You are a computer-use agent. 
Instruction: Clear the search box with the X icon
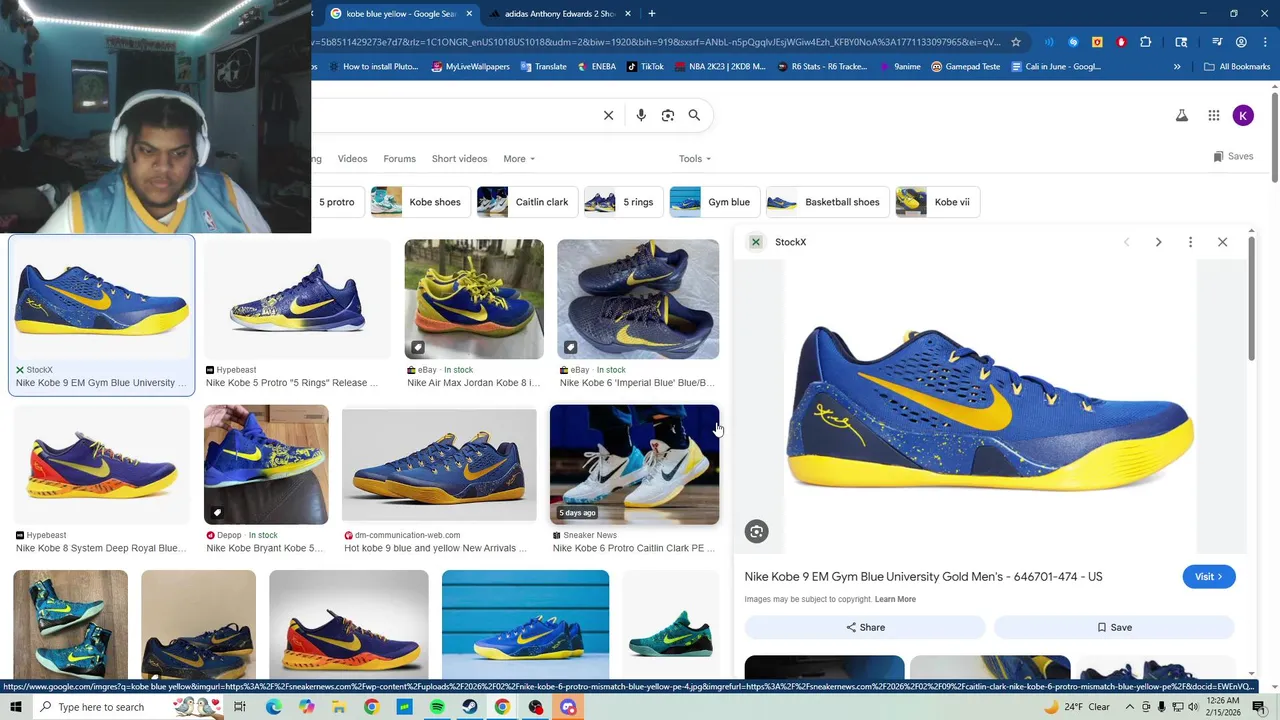(608, 115)
